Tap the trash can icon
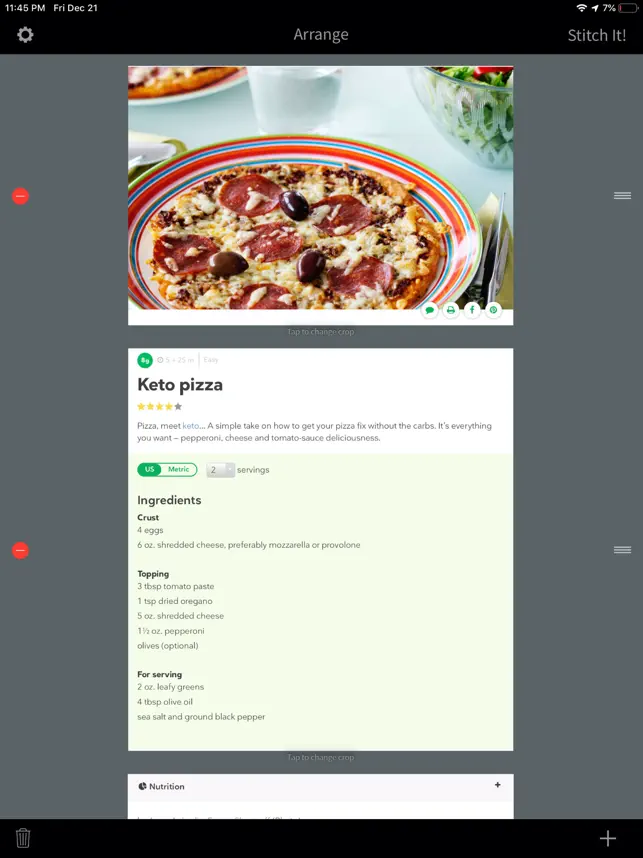Screen dimensions: 643x858 pos(23,838)
